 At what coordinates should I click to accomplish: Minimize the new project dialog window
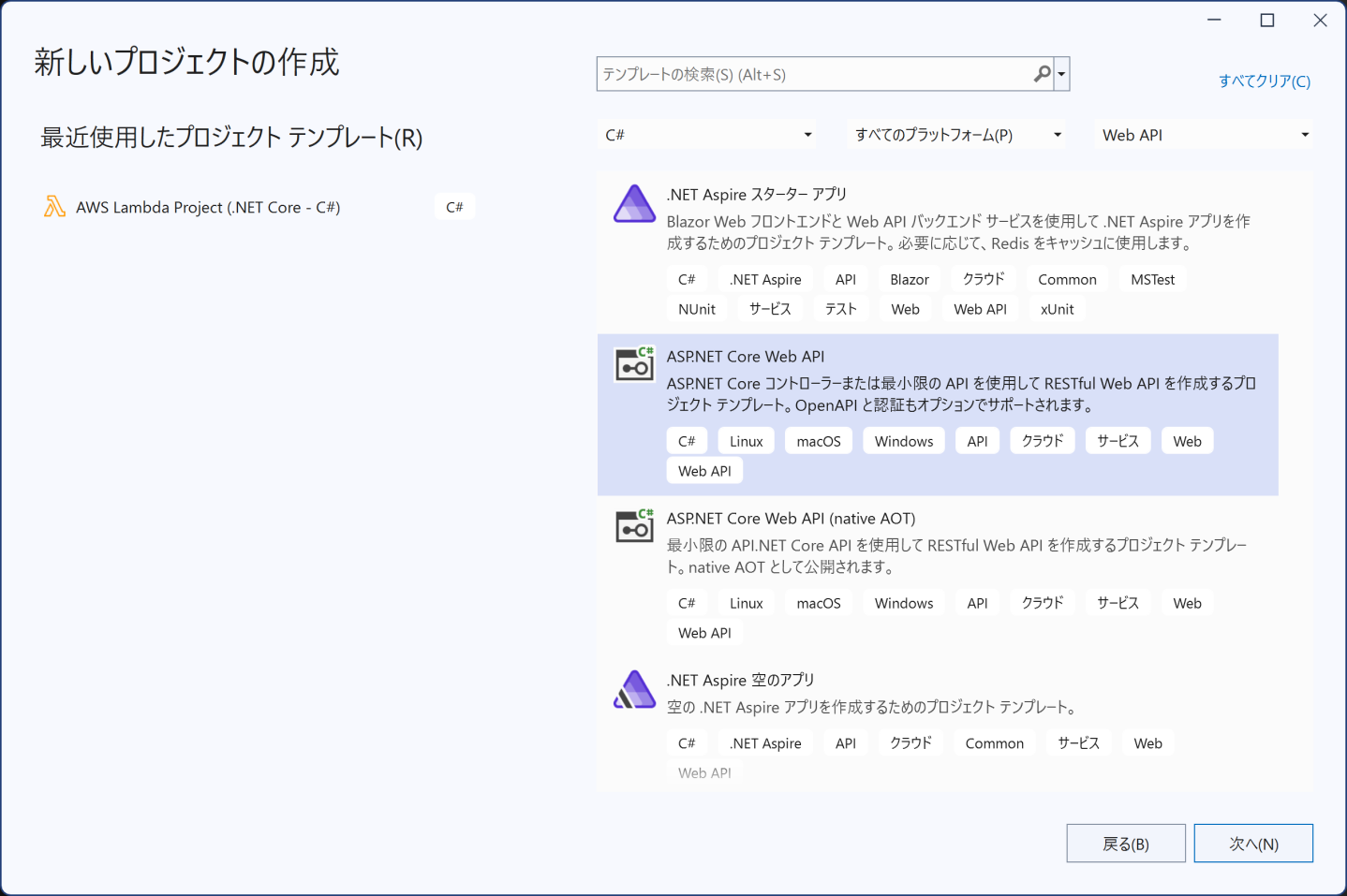coord(1214,20)
